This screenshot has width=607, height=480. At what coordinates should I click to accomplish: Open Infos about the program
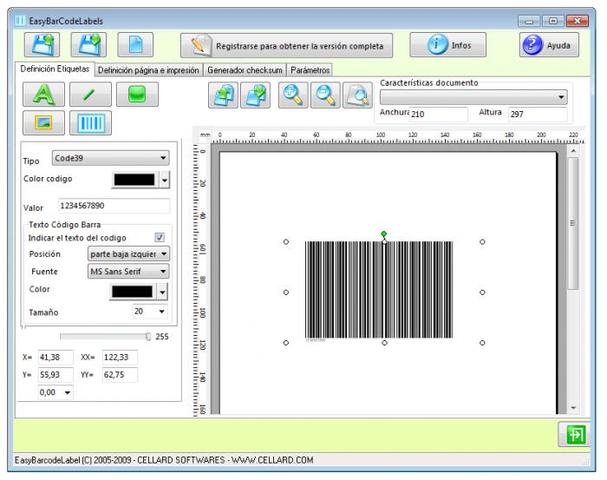coord(448,45)
